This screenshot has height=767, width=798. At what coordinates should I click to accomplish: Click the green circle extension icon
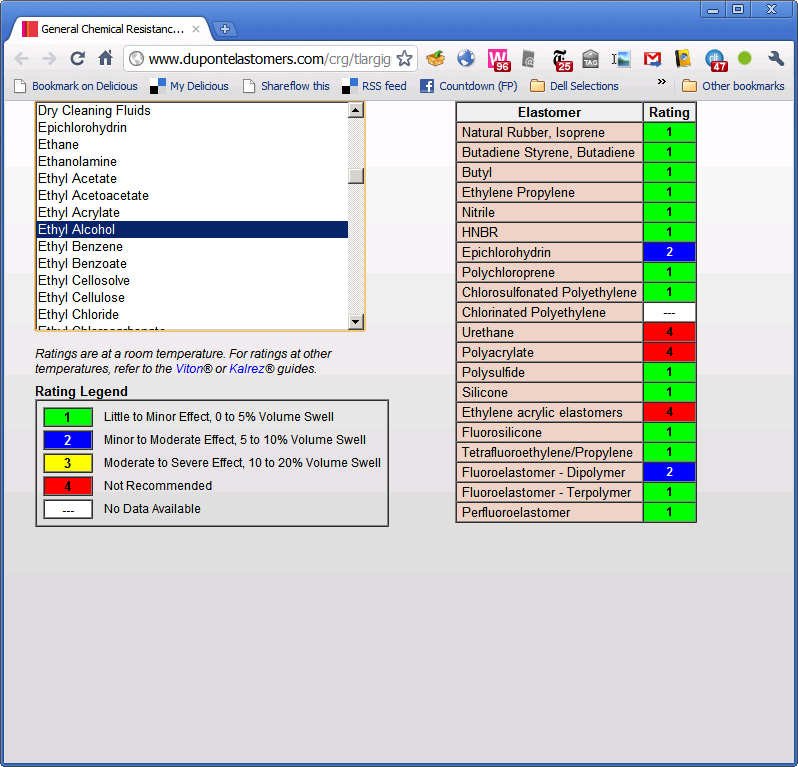pyautogui.click(x=745, y=59)
